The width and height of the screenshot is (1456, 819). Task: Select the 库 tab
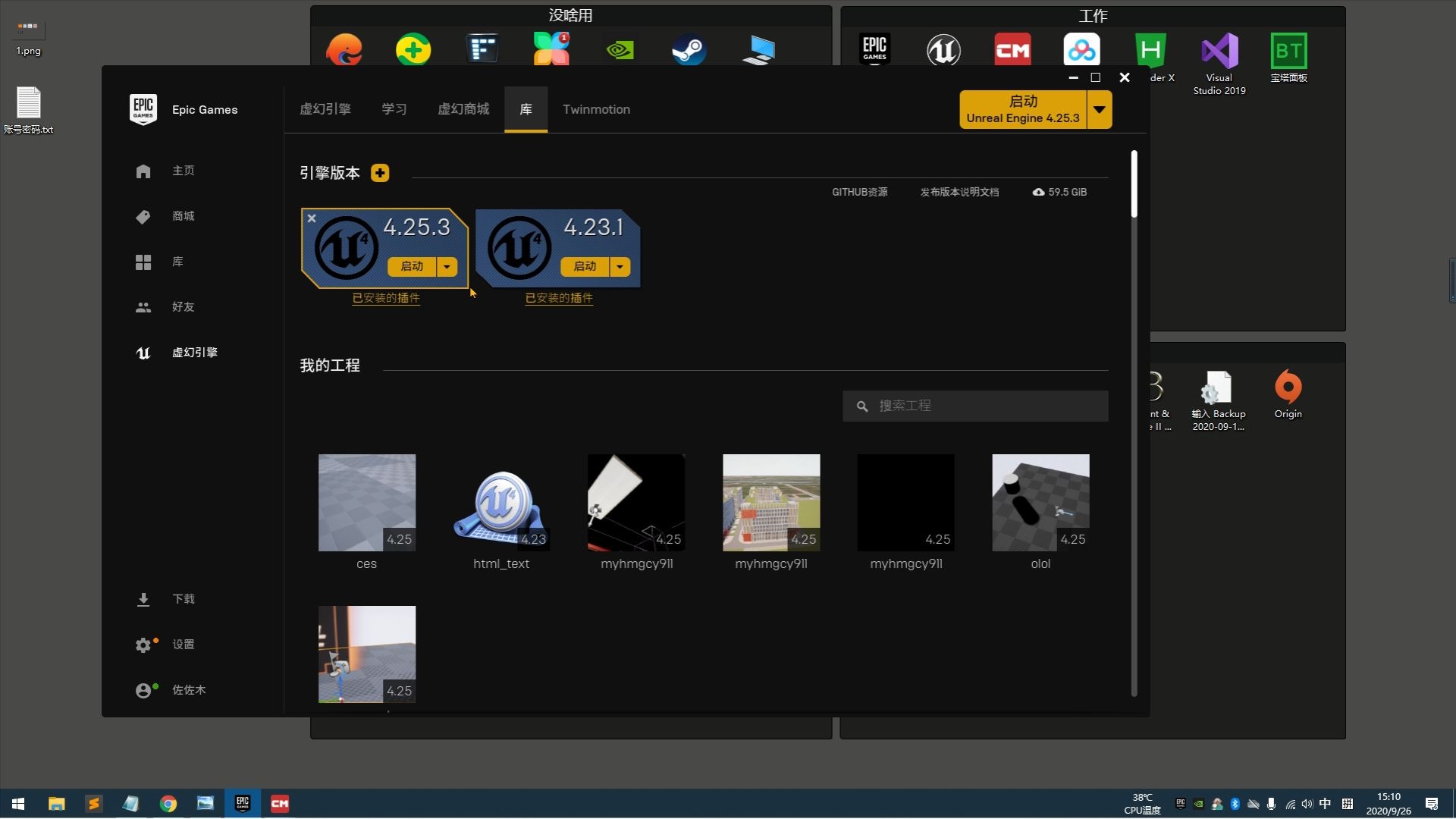526,109
